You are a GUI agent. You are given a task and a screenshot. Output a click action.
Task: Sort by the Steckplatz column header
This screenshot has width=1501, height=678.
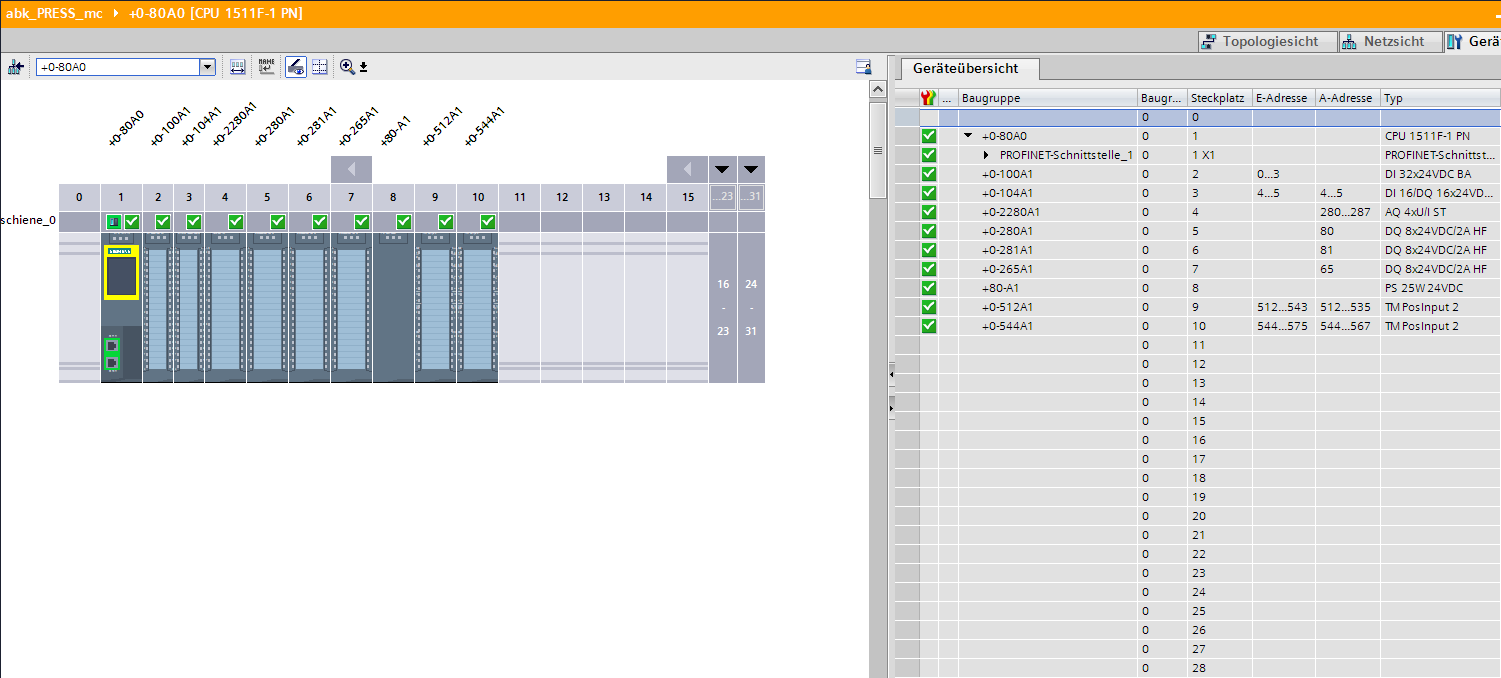(x=1218, y=98)
